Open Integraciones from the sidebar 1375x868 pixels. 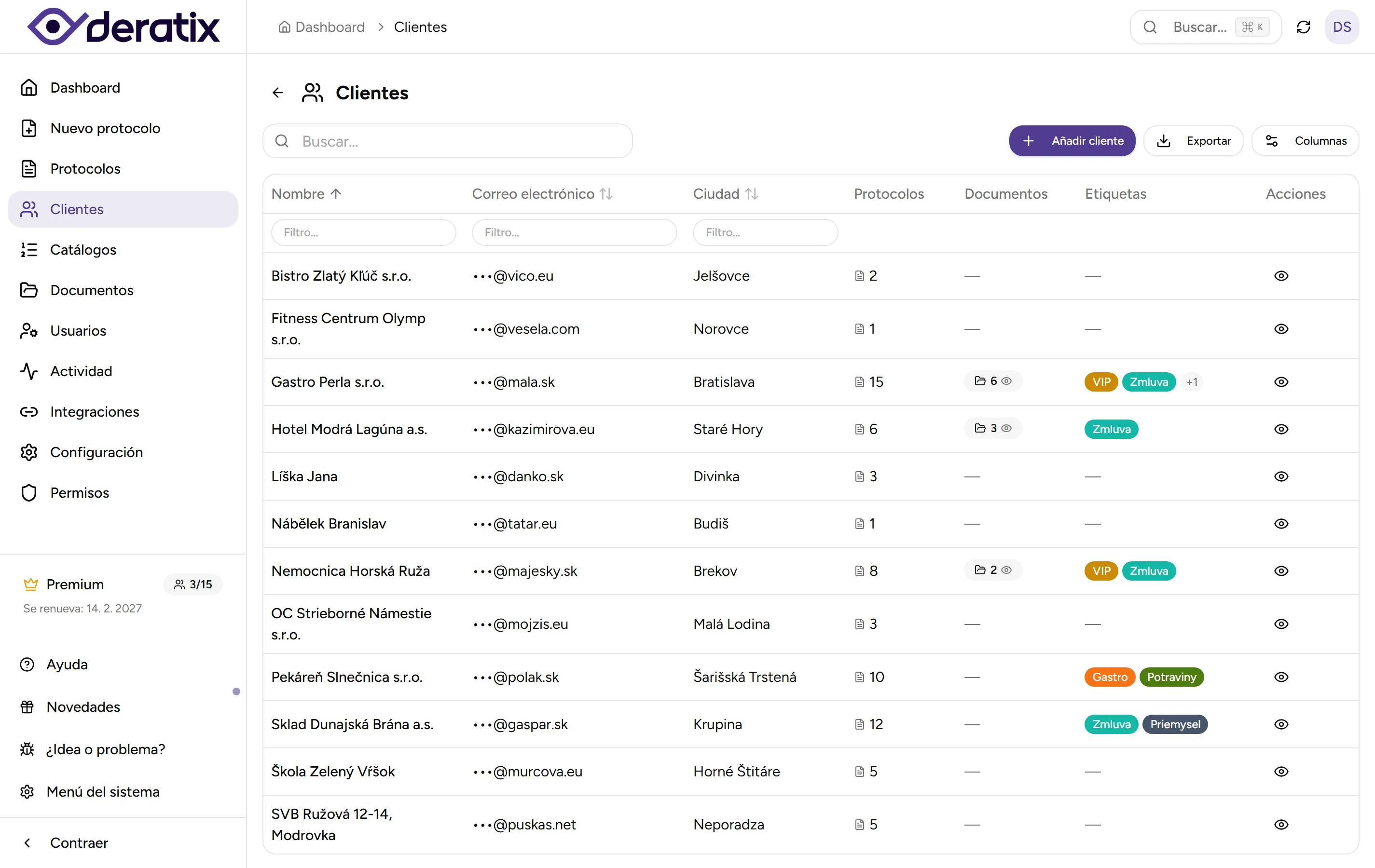[94, 411]
